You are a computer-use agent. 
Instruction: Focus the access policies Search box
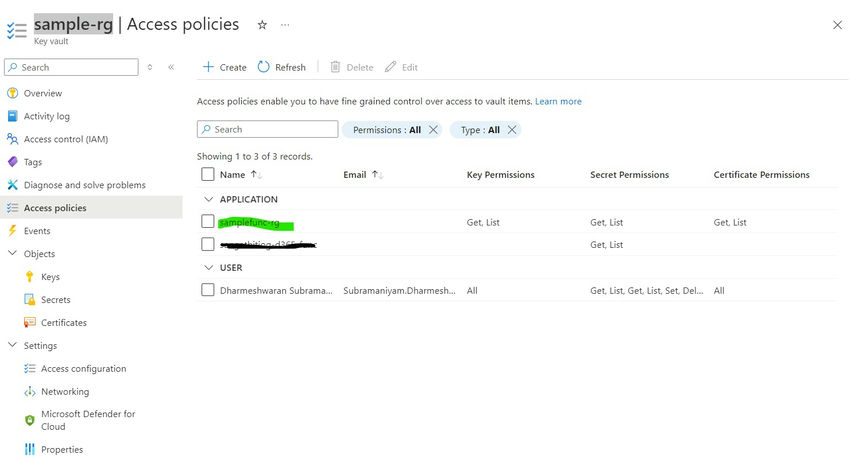pos(268,129)
